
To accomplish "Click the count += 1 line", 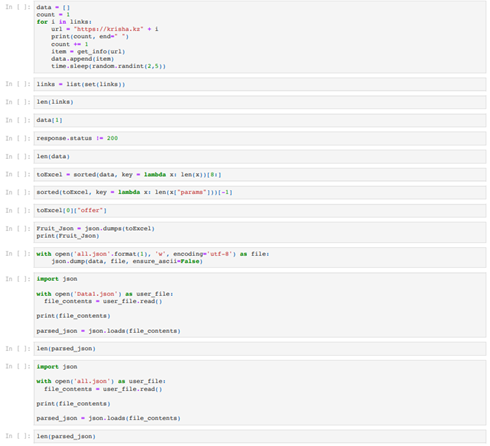I will [x=70, y=44].
